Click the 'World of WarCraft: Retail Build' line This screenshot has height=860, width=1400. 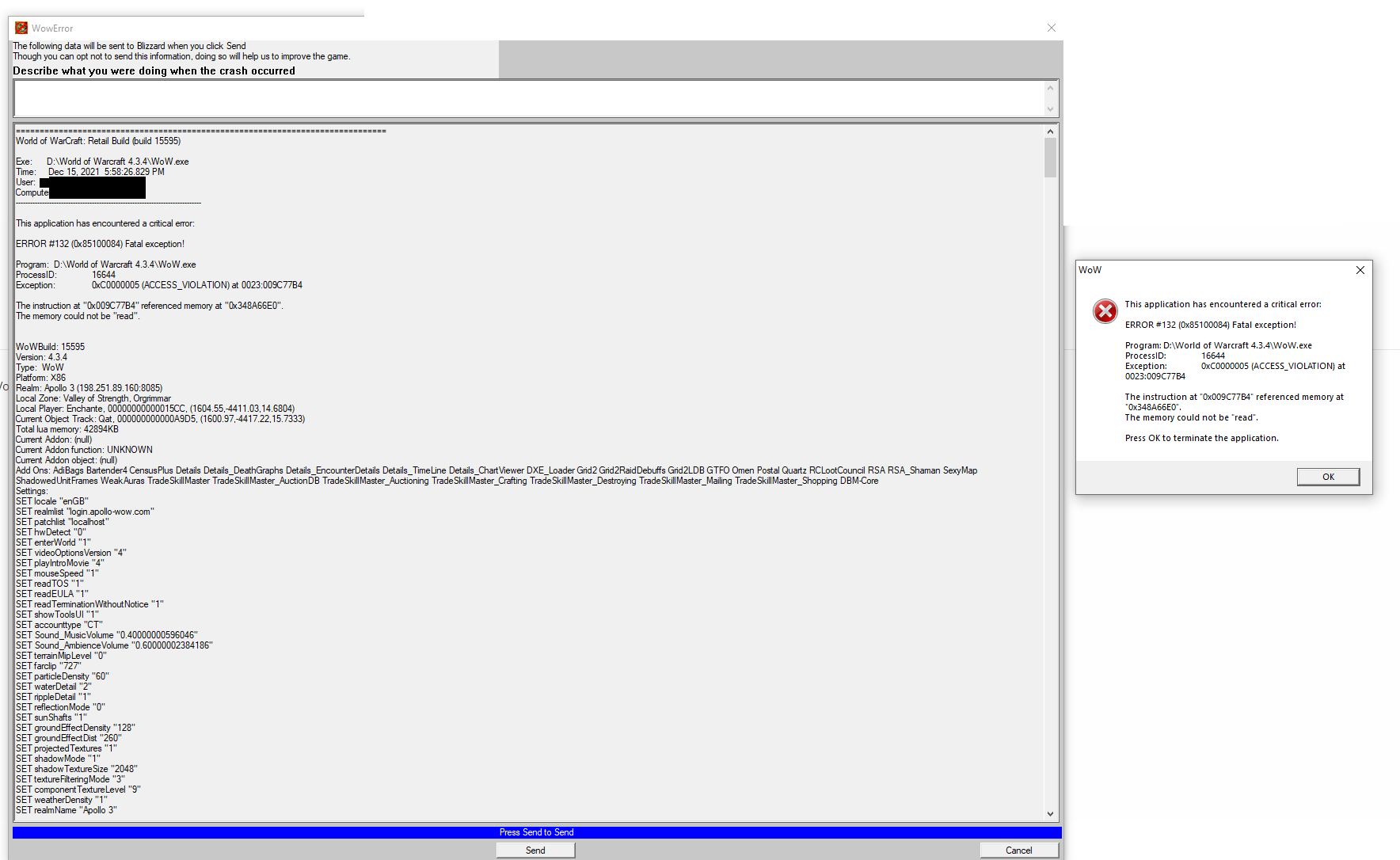point(98,141)
